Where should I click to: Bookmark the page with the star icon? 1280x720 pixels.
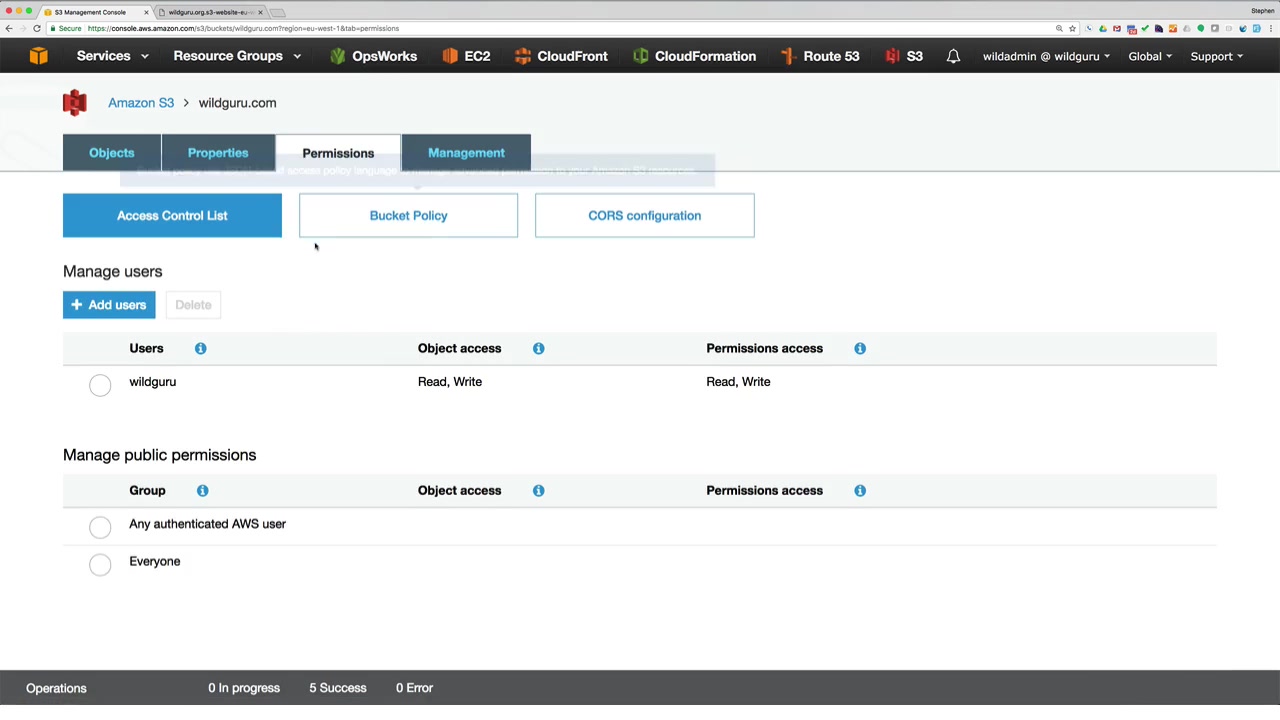pos(1072,28)
